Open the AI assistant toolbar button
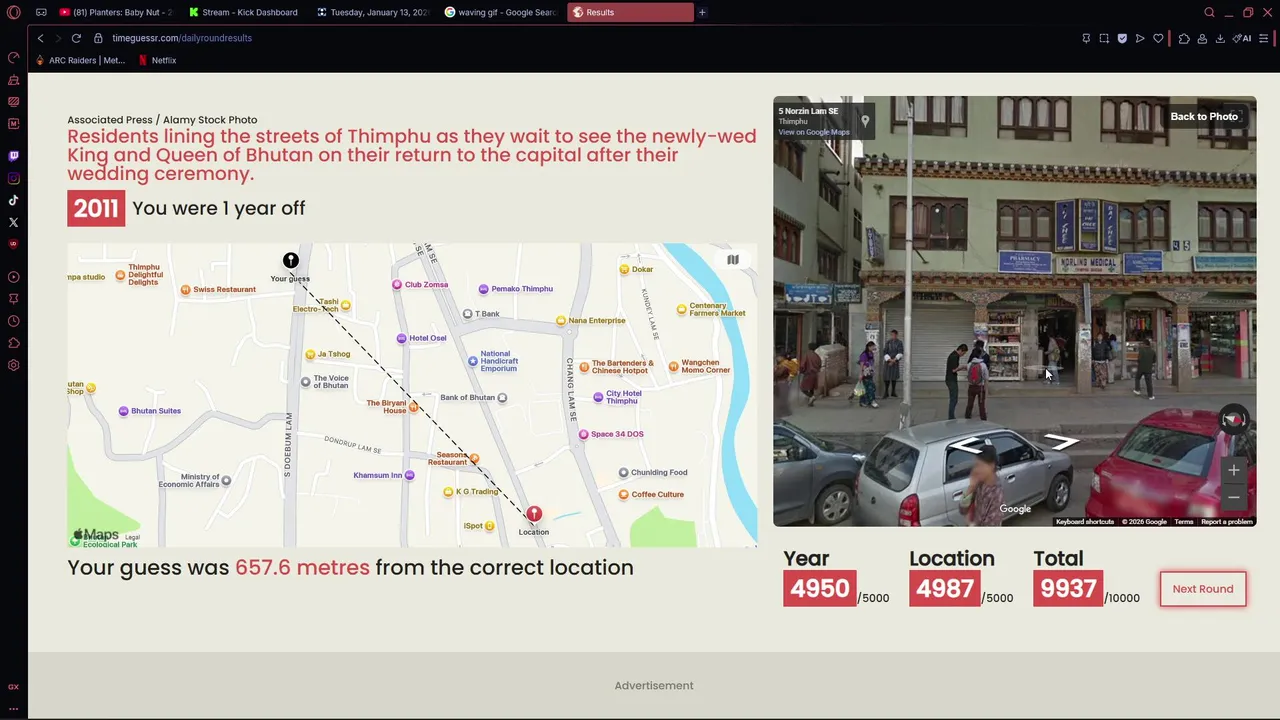 tap(1242, 38)
